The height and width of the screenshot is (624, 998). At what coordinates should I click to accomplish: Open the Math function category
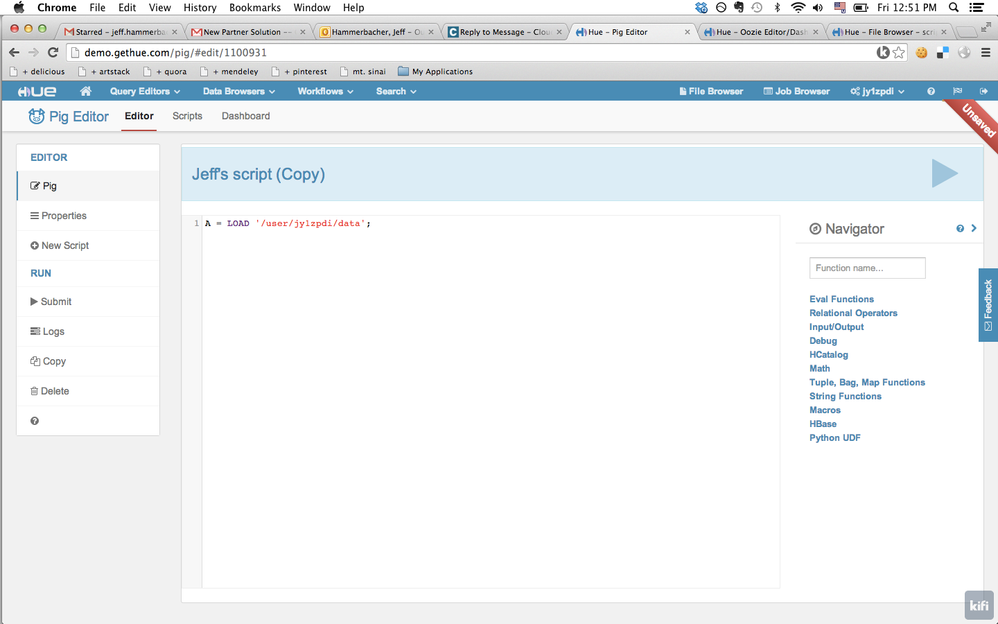click(x=819, y=369)
